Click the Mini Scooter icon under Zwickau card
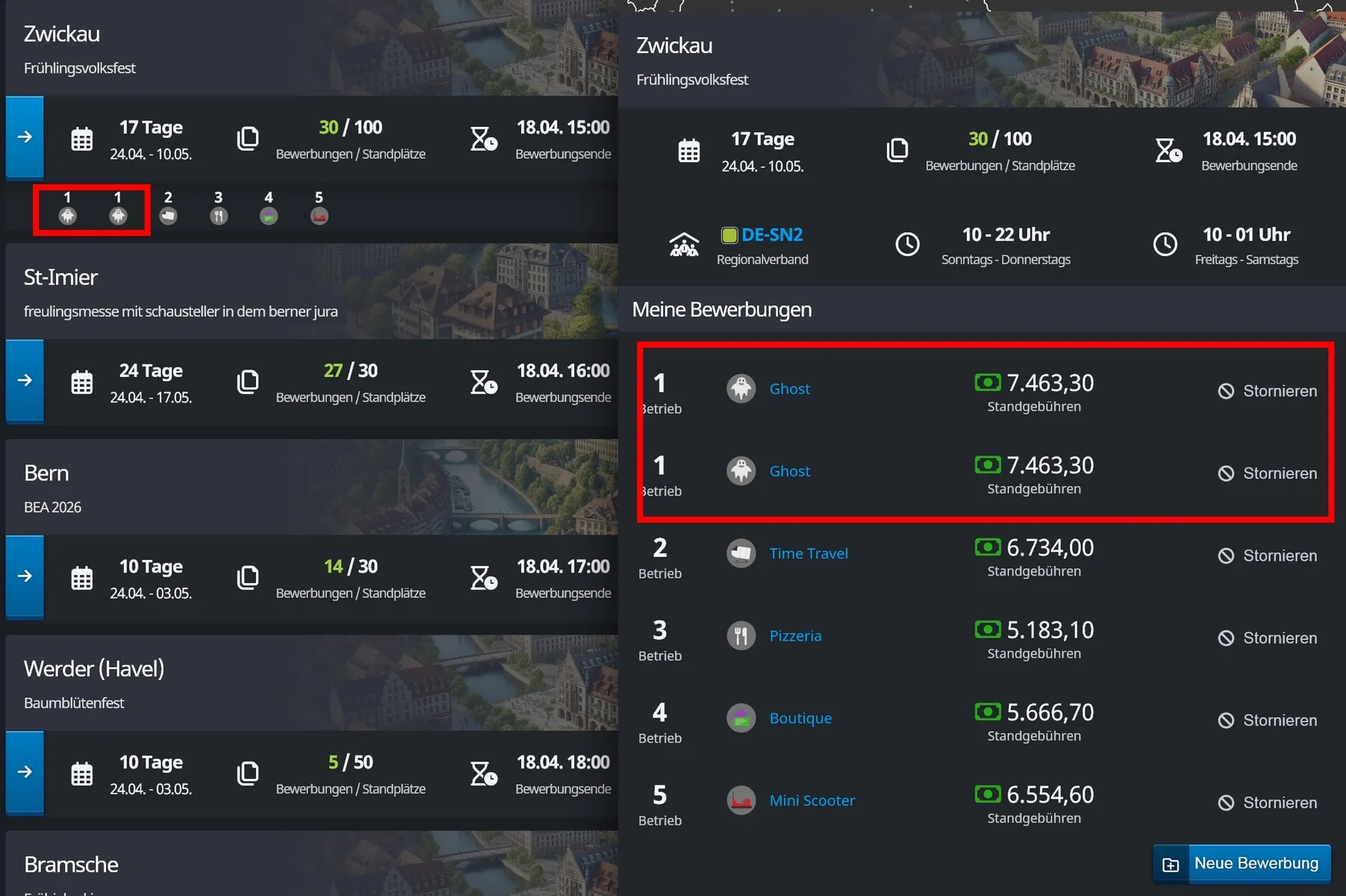This screenshot has height=896, width=1346. click(x=320, y=216)
